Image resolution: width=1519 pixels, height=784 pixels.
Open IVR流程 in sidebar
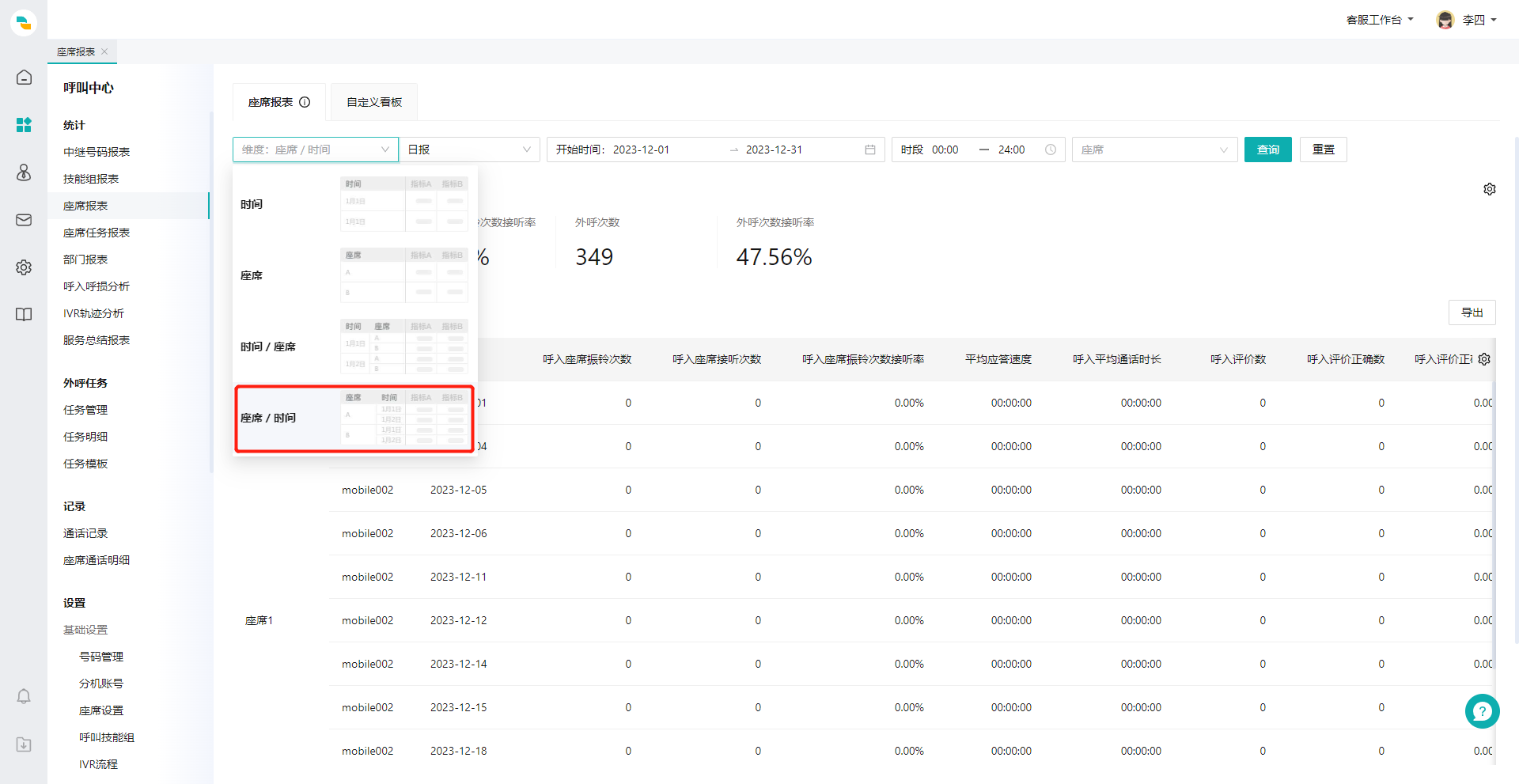tap(98, 764)
